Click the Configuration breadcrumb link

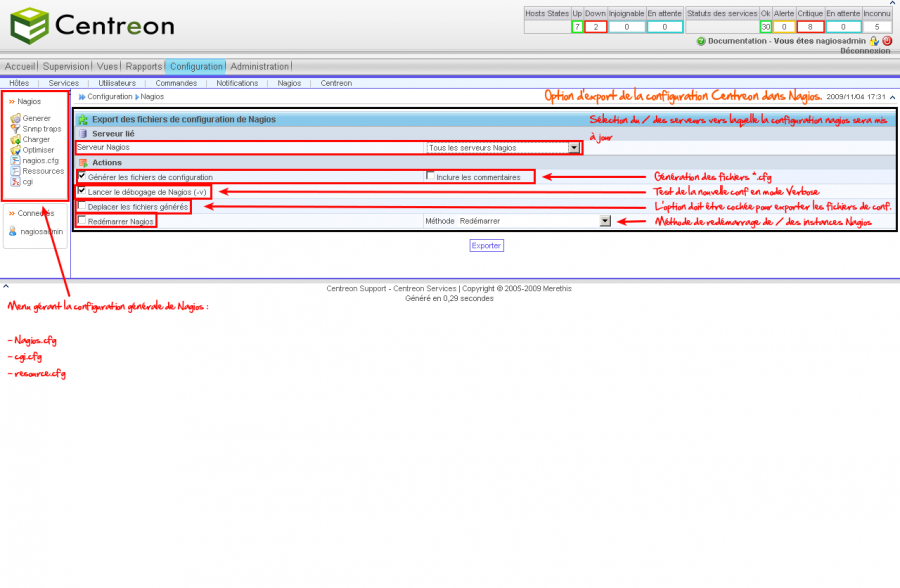[x=110, y=97]
